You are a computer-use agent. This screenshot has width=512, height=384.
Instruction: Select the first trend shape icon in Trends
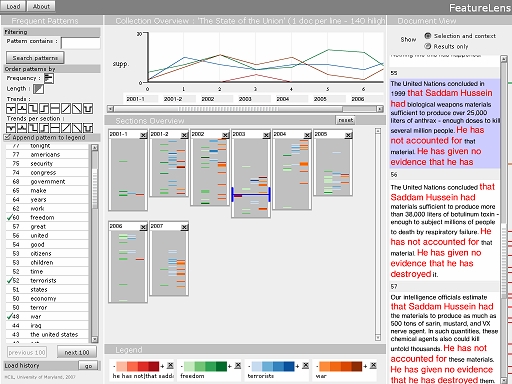[11, 108]
